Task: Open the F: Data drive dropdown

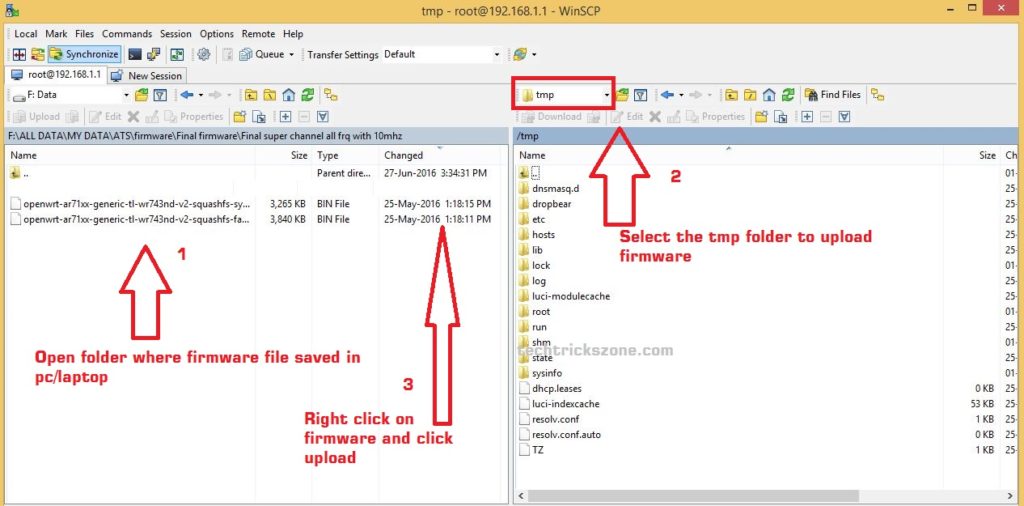Action: 126,95
